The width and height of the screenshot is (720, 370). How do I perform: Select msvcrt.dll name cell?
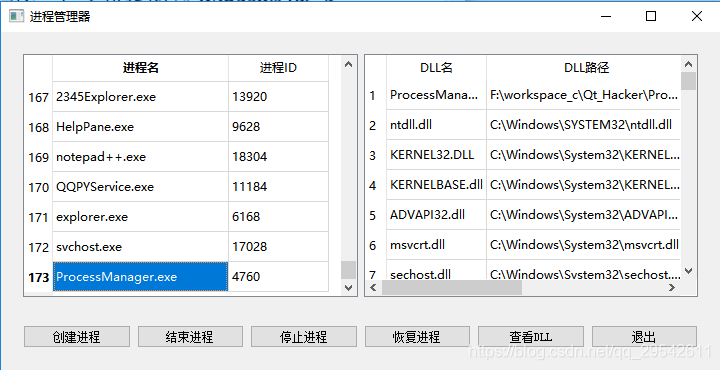(x=436, y=244)
